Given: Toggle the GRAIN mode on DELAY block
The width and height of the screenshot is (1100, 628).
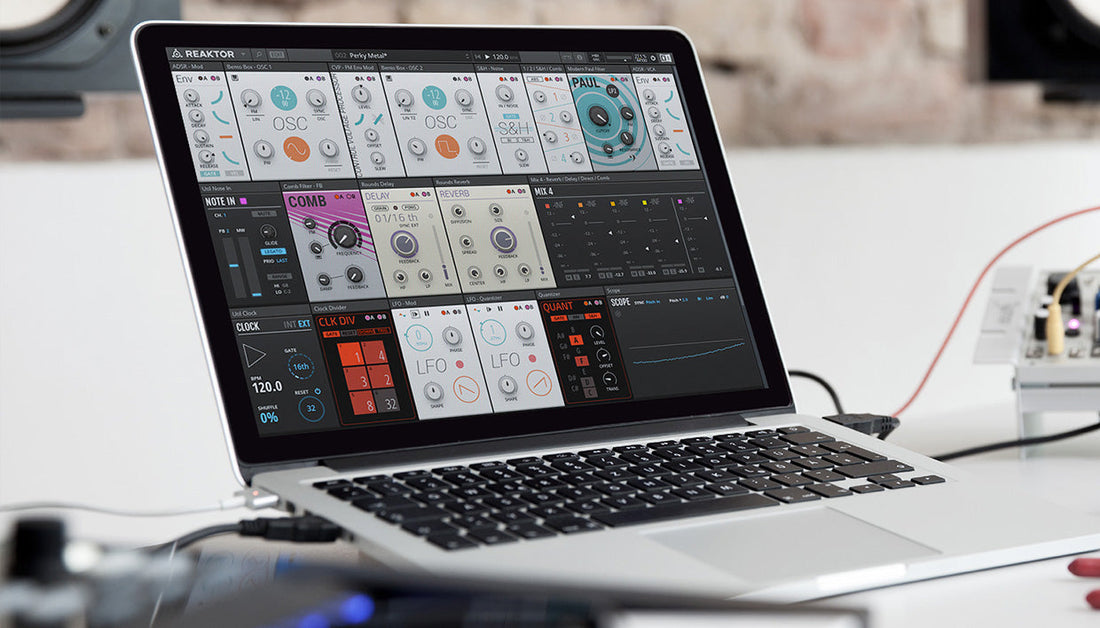Looking at the screenshot, I should click(x=380, y=208).
